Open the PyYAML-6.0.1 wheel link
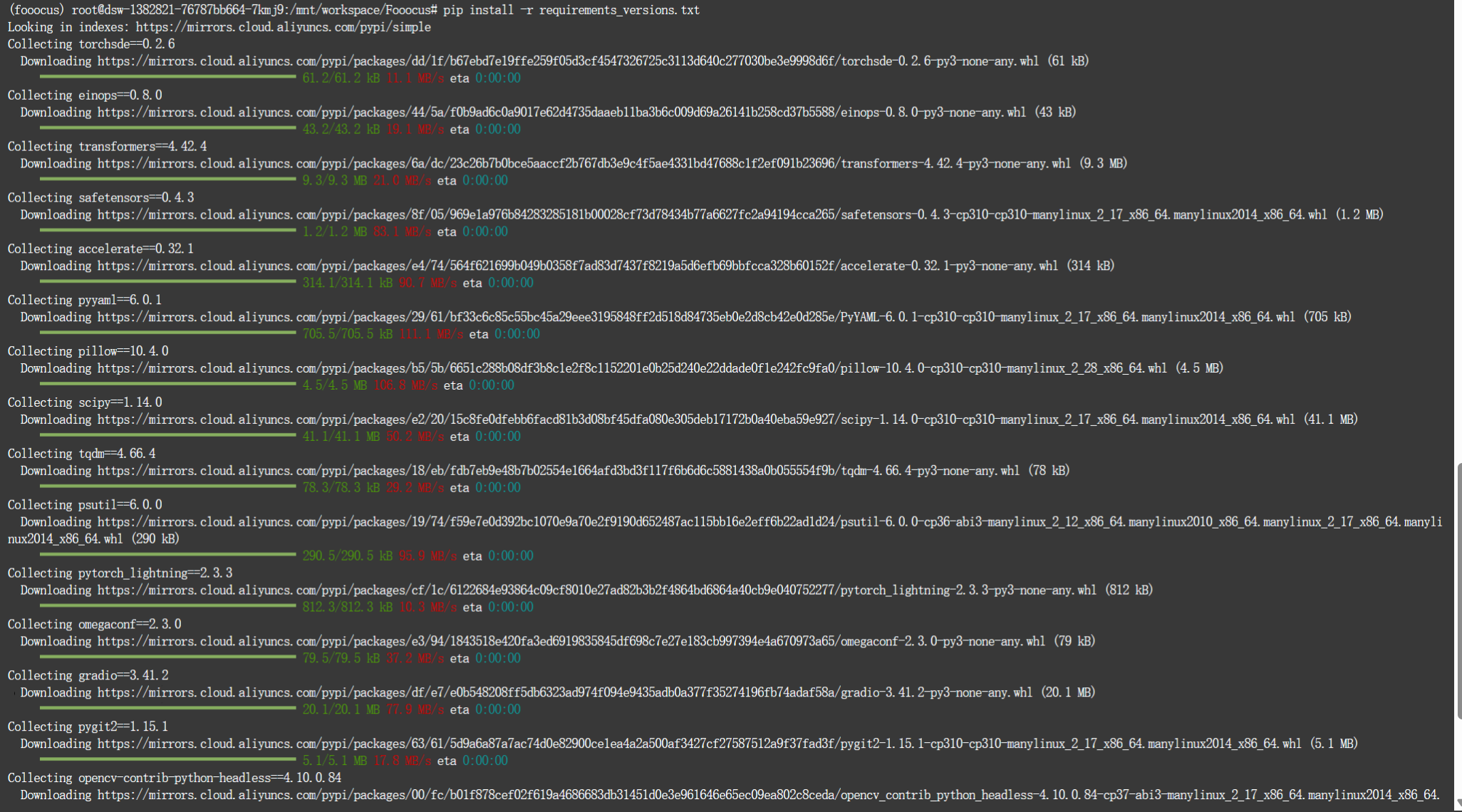 (x=696, y=318)
